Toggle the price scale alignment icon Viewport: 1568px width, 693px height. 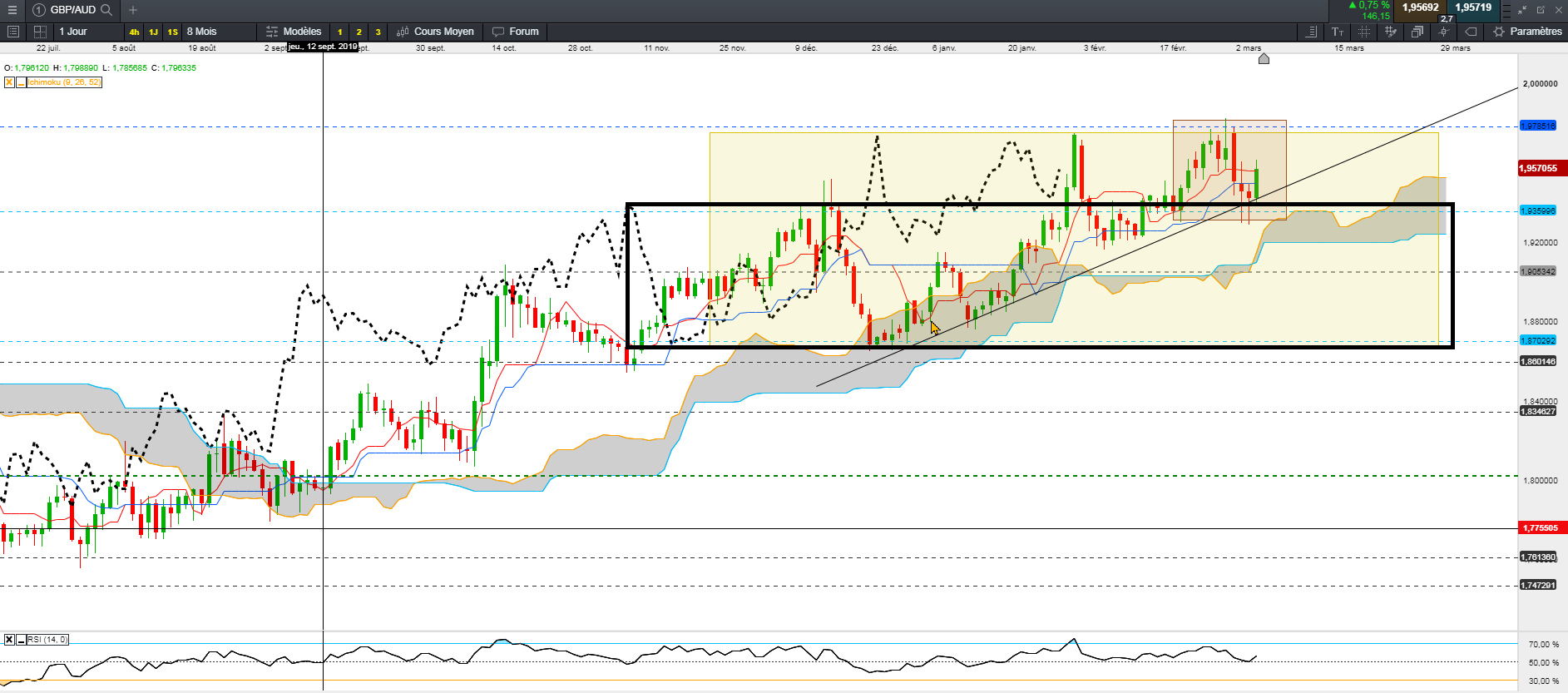pyautogui.click(x=1311, y=32)
